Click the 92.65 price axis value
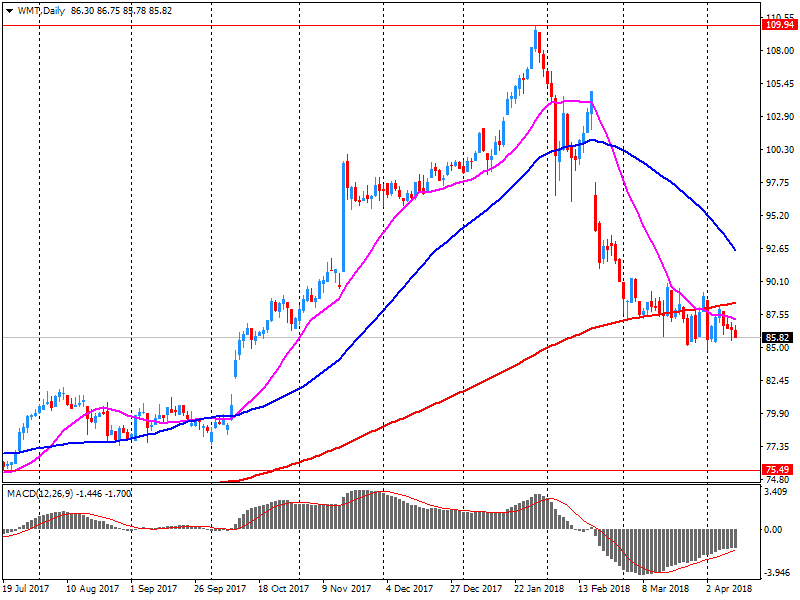Viewport: 800px width, 600px height. 778,248
